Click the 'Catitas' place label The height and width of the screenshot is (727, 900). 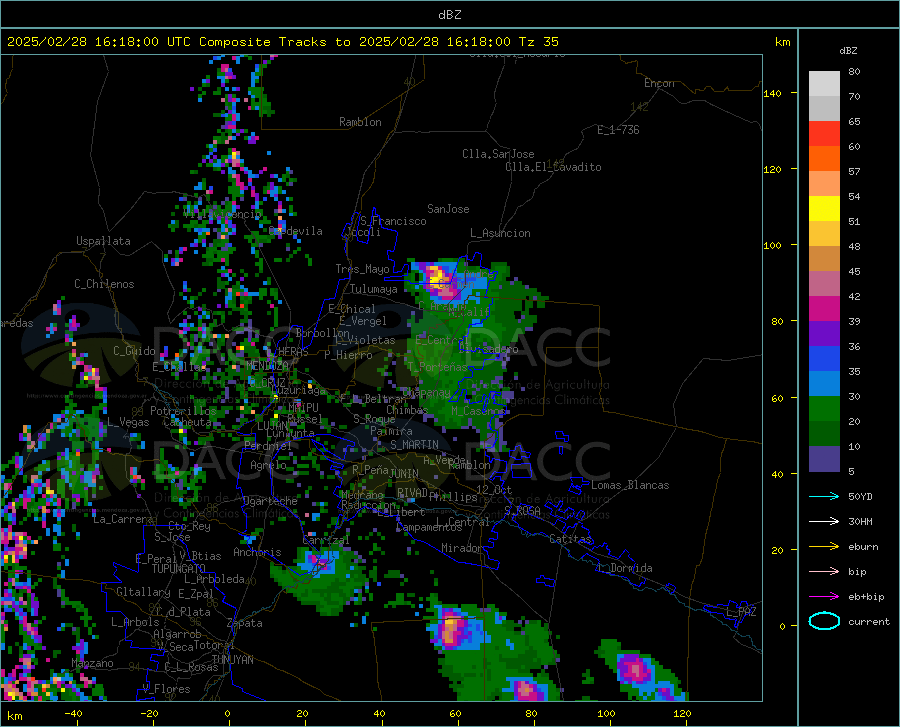pos(571,539)
